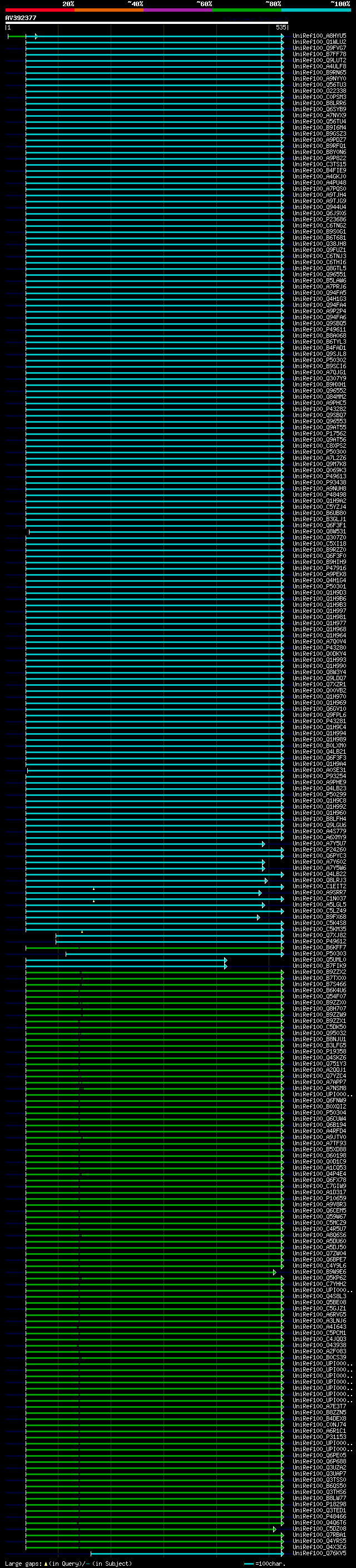Screen dimensions: 356x1568
Task: Select hit UniRef100_A7NVX9
Action: [x=319, y=116]
